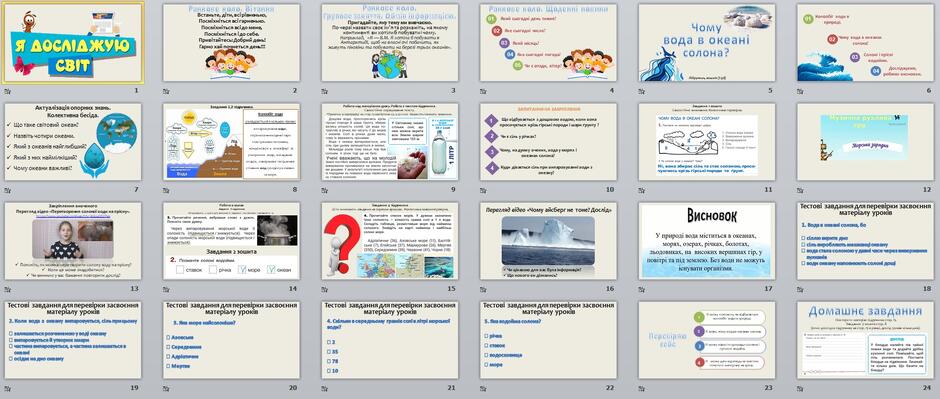Image resolution: width=940 pixels, height=399 pixels.
Task: Select slide 'Актуалізація опорних знань'
Action: (x=73, y=141)
